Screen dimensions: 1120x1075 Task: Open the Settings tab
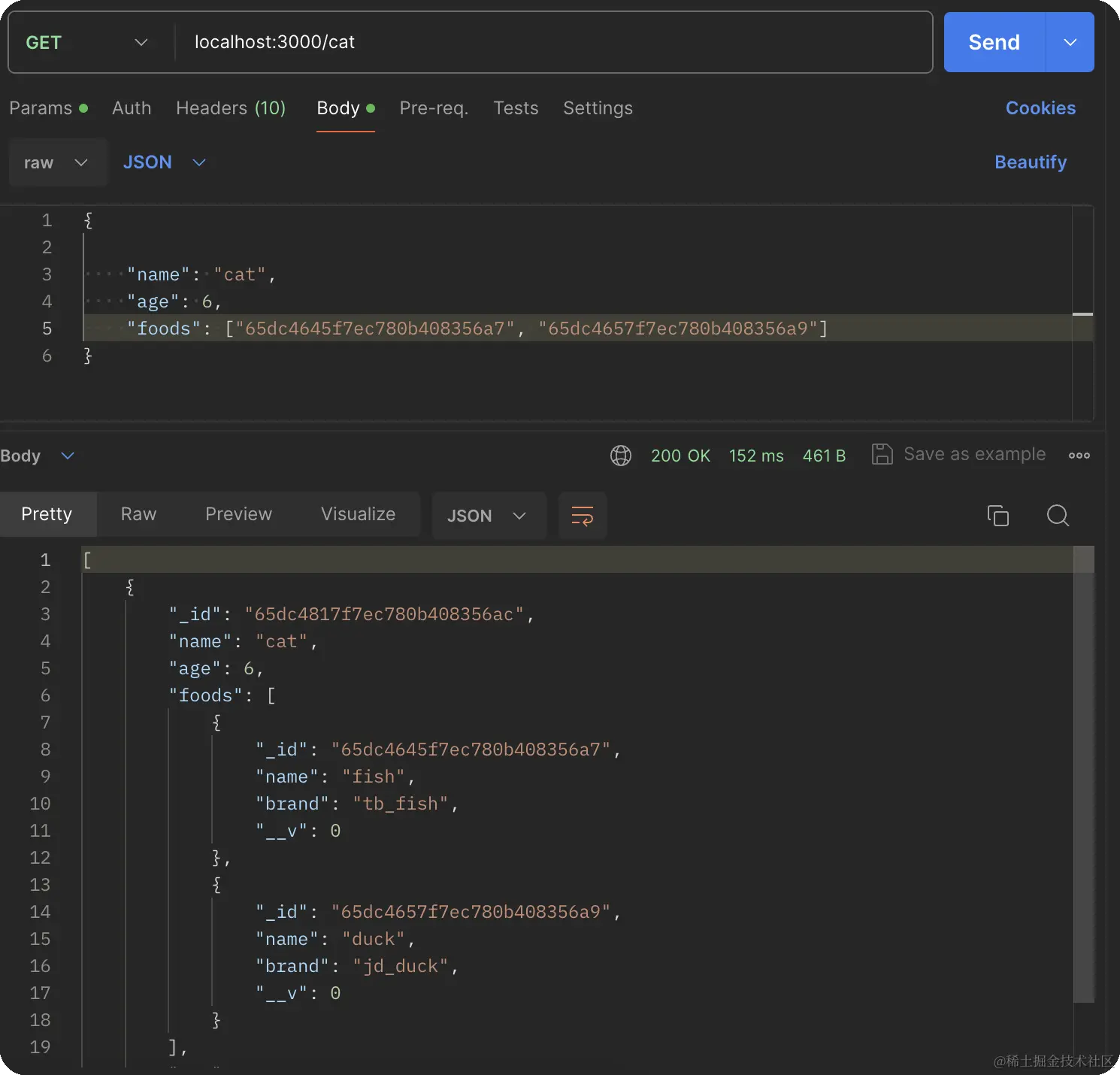tap(598, 108)
